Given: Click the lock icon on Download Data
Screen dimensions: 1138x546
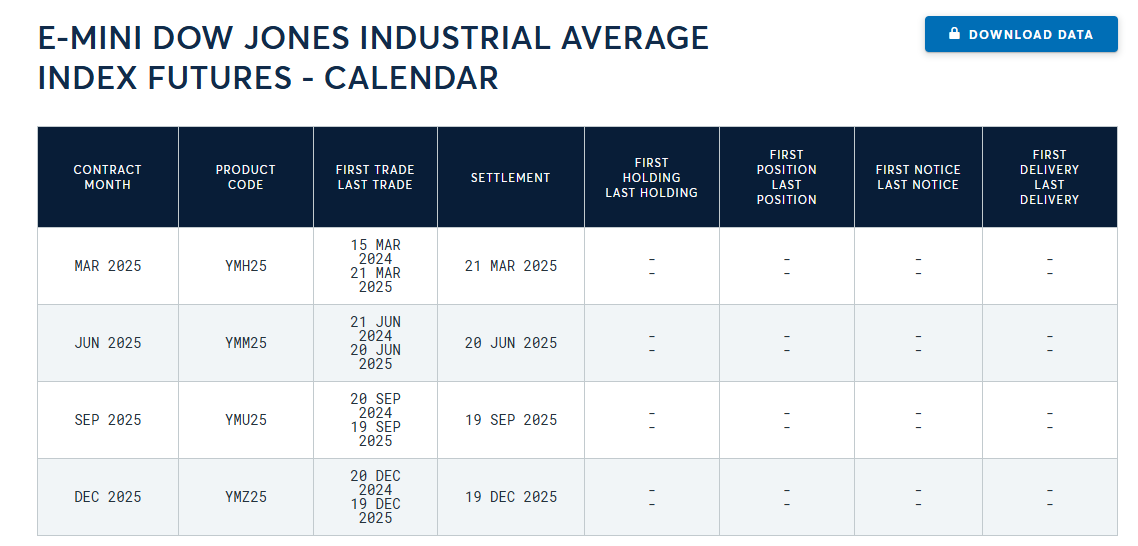Looking at the screenshot, I should click(954, 33).
